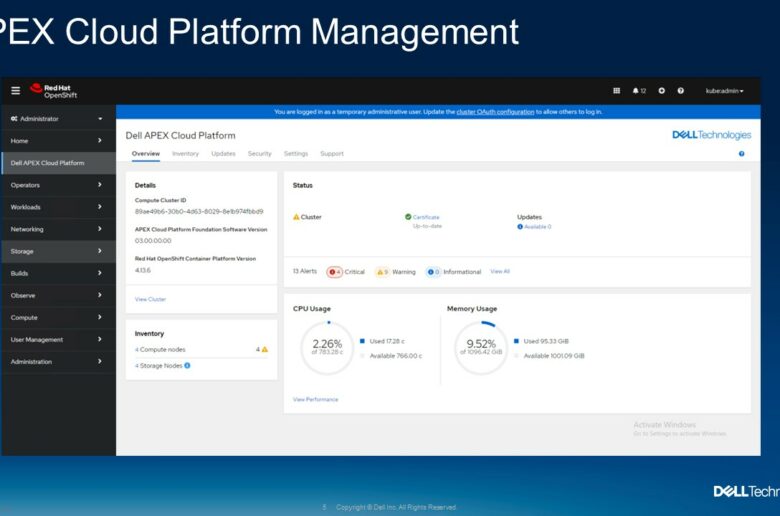Click the Red Hat OpenShift logo
The image size is (780, 516).
coord(54,91)
